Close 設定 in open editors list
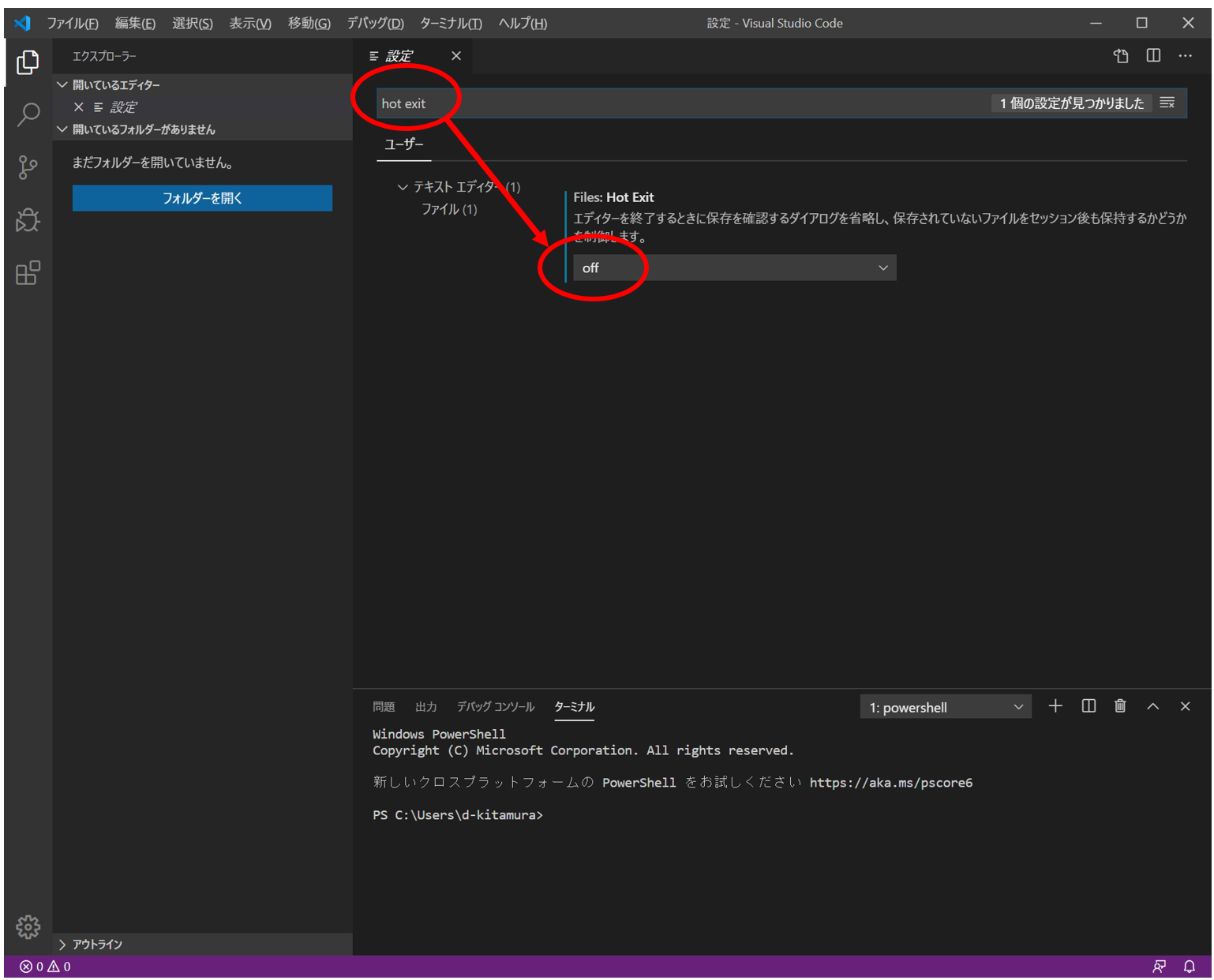The width and height of the screenshot is (1214, 980). coord(78,107)
